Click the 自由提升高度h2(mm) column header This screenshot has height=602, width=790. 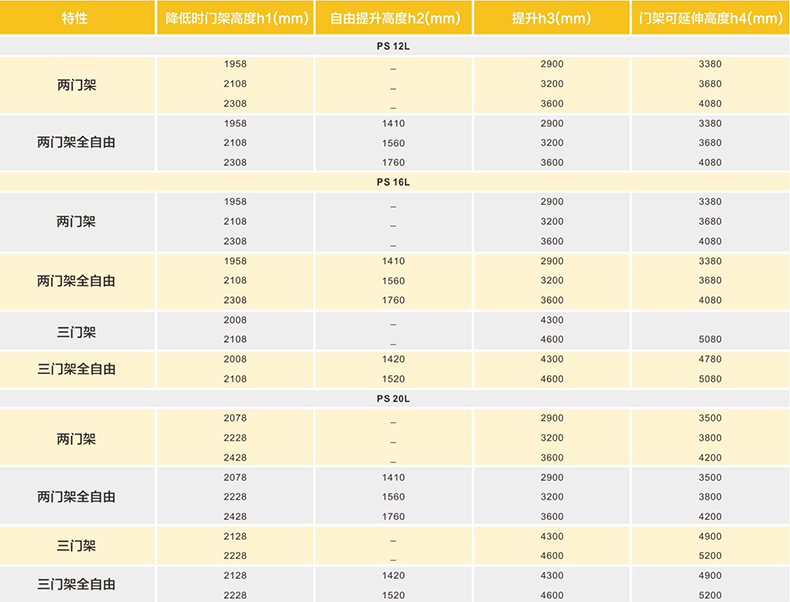[x=393, y=18]
